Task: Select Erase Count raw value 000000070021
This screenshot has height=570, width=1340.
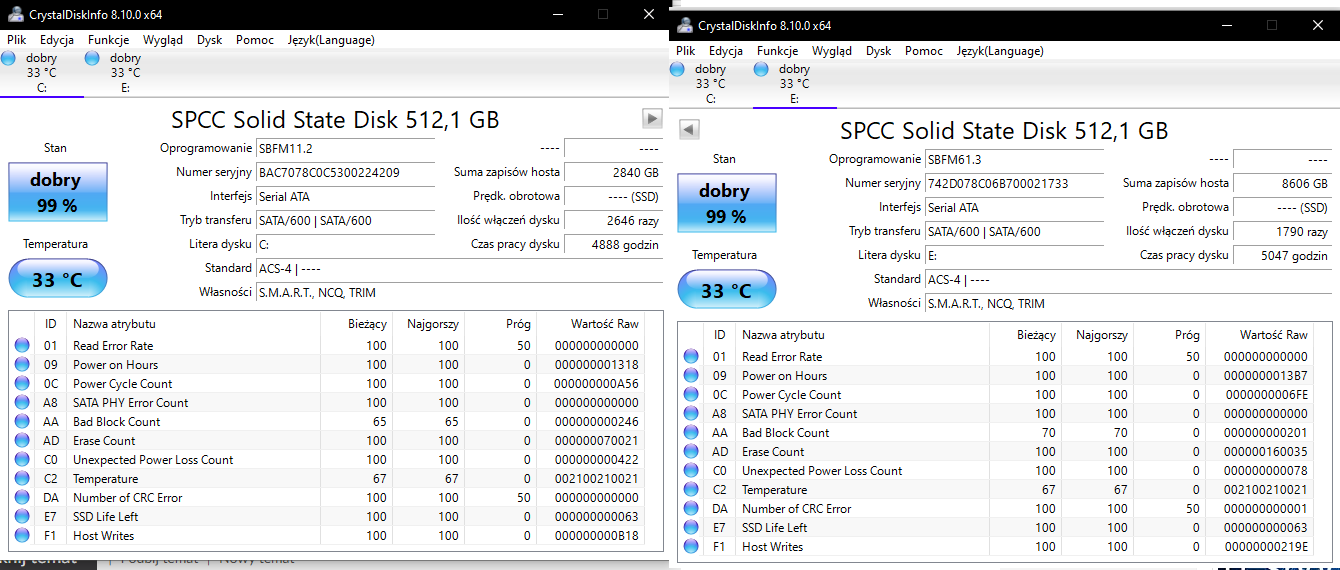Action: coord(596,441)
